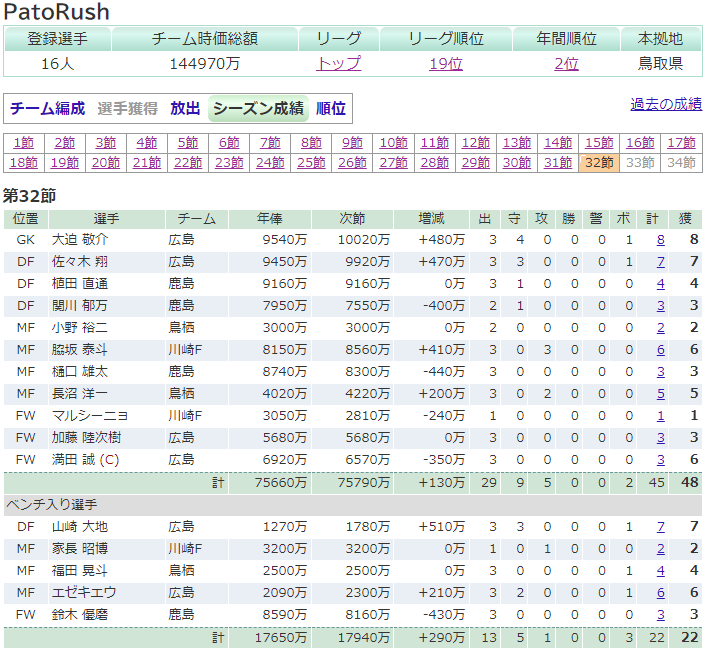Image resolution: width=706 pixels, height=651 pixels.
Task: Go to 31節 results
Action: tap(558, 163)
